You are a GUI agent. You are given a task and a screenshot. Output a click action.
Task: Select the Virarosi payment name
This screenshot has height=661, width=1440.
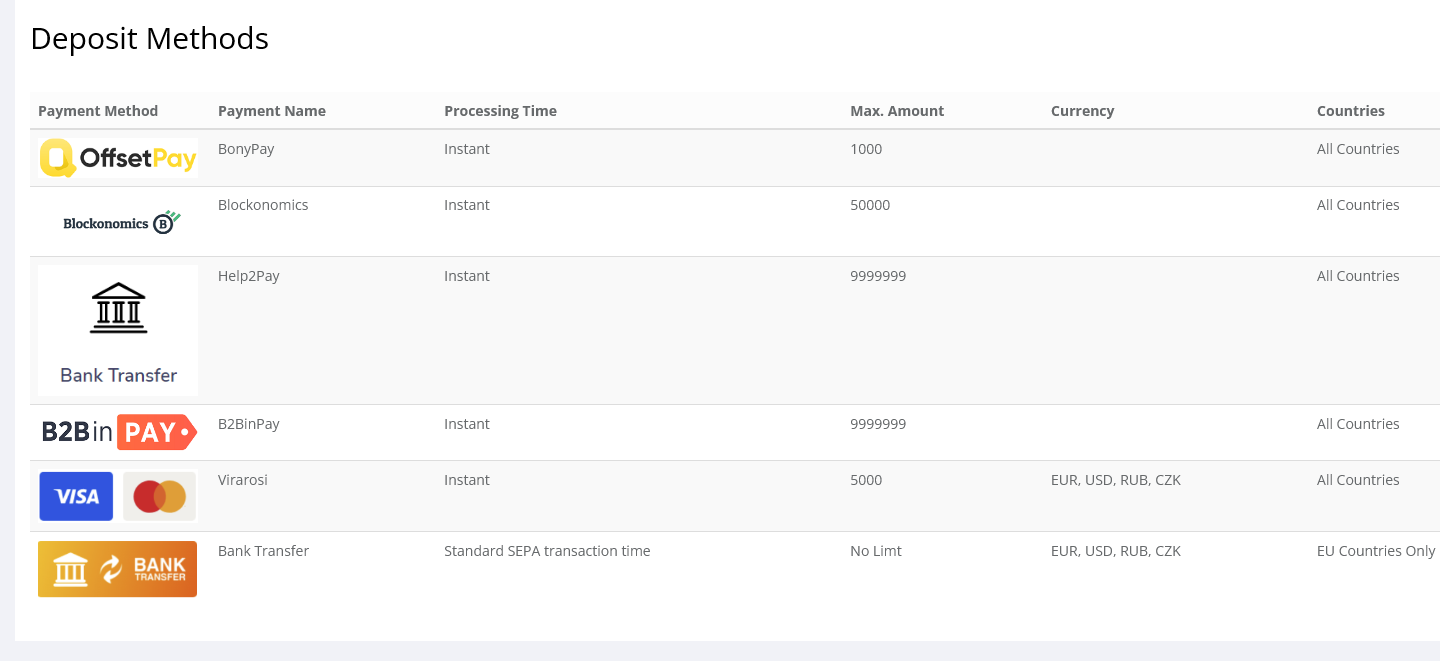click(243, 480)
